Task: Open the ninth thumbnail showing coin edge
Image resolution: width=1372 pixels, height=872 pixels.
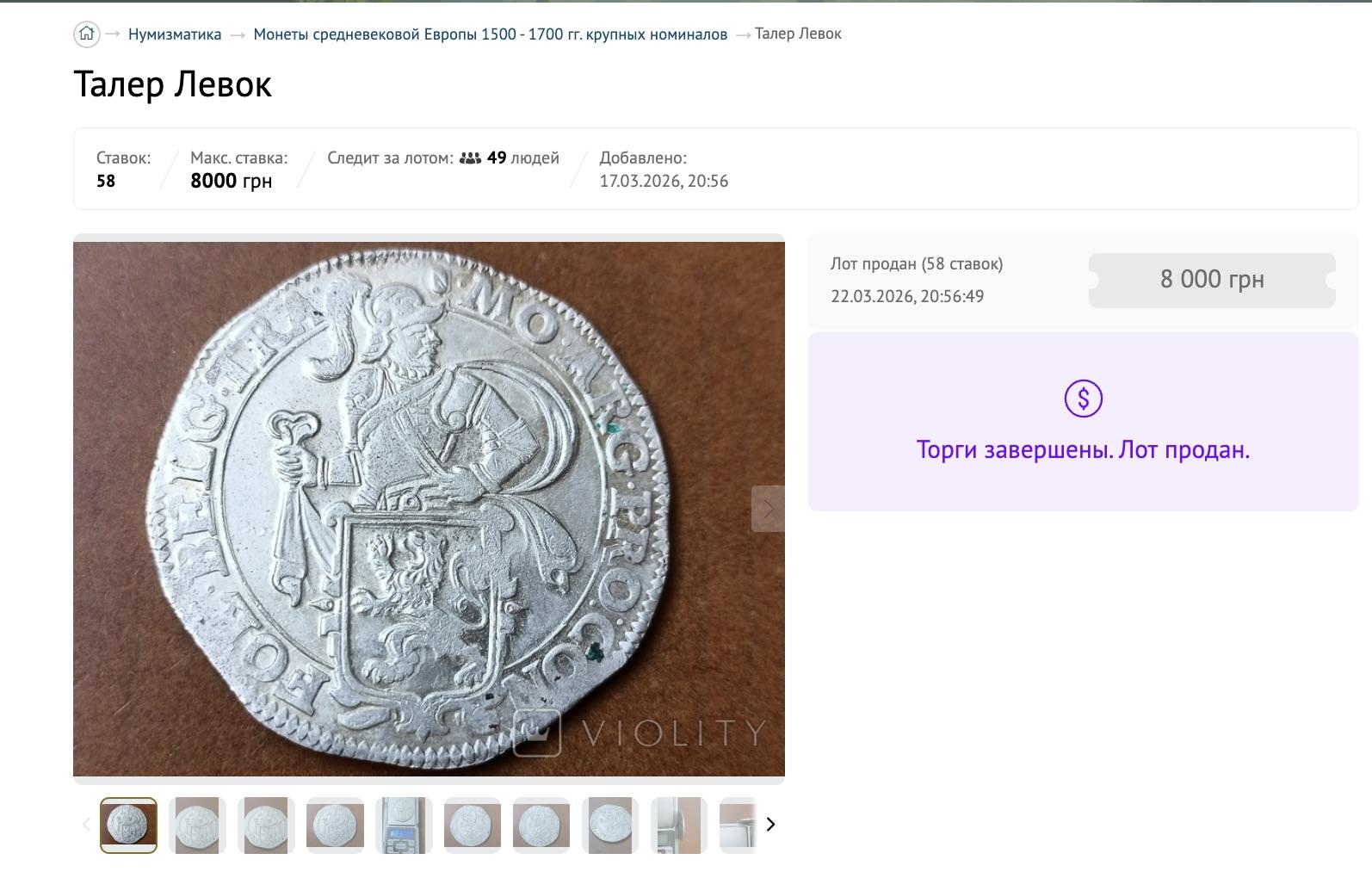Action: click(x=679, y=826)
